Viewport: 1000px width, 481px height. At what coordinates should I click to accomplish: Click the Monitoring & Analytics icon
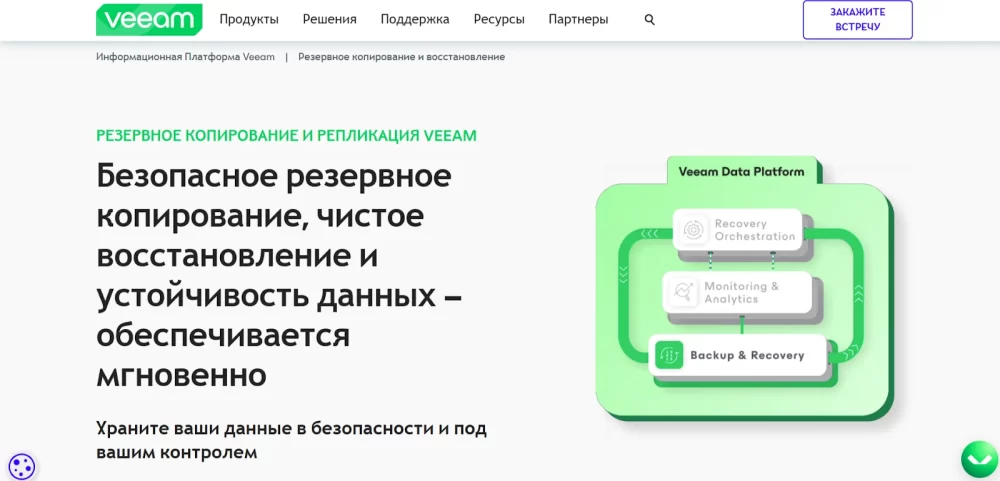[x=682, y=292]
